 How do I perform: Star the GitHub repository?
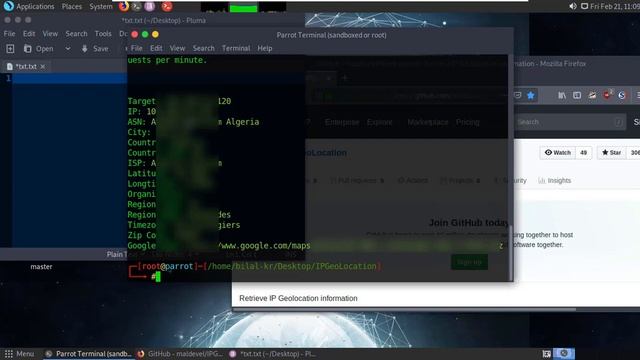coord(611,153)
